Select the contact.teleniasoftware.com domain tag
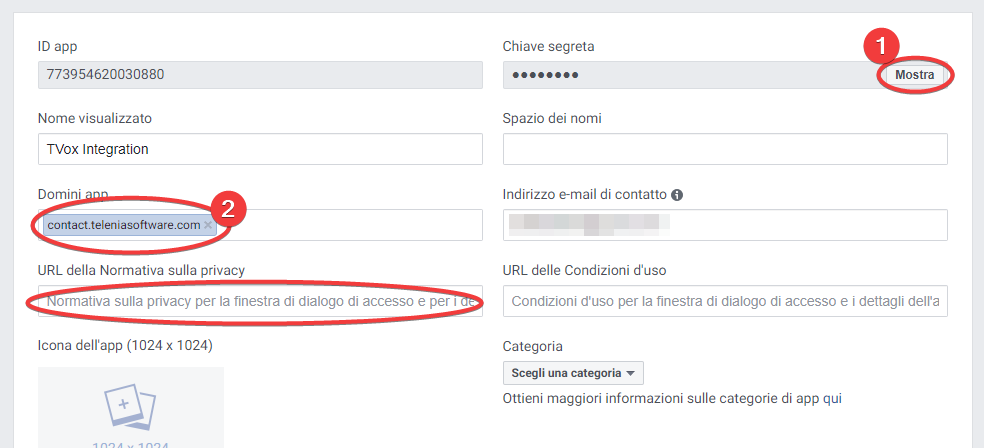The width and height of the screenshot is (984, 448). [x=124, y=225]
